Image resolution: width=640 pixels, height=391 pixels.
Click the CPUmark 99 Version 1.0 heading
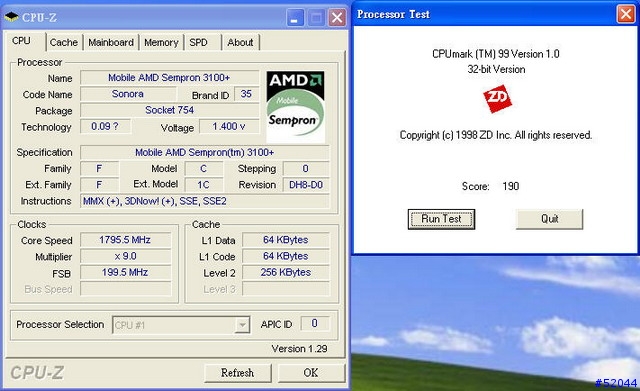tap(496, 54)
